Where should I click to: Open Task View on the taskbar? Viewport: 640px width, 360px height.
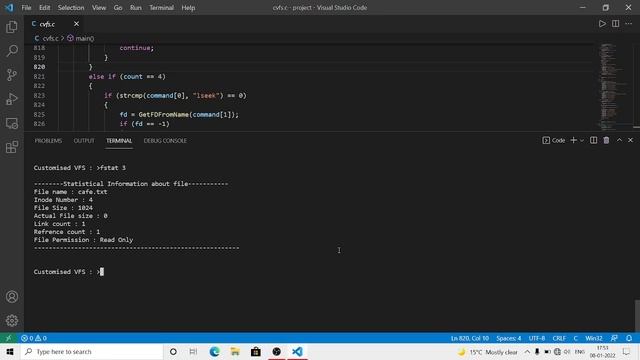pos(193,351)
